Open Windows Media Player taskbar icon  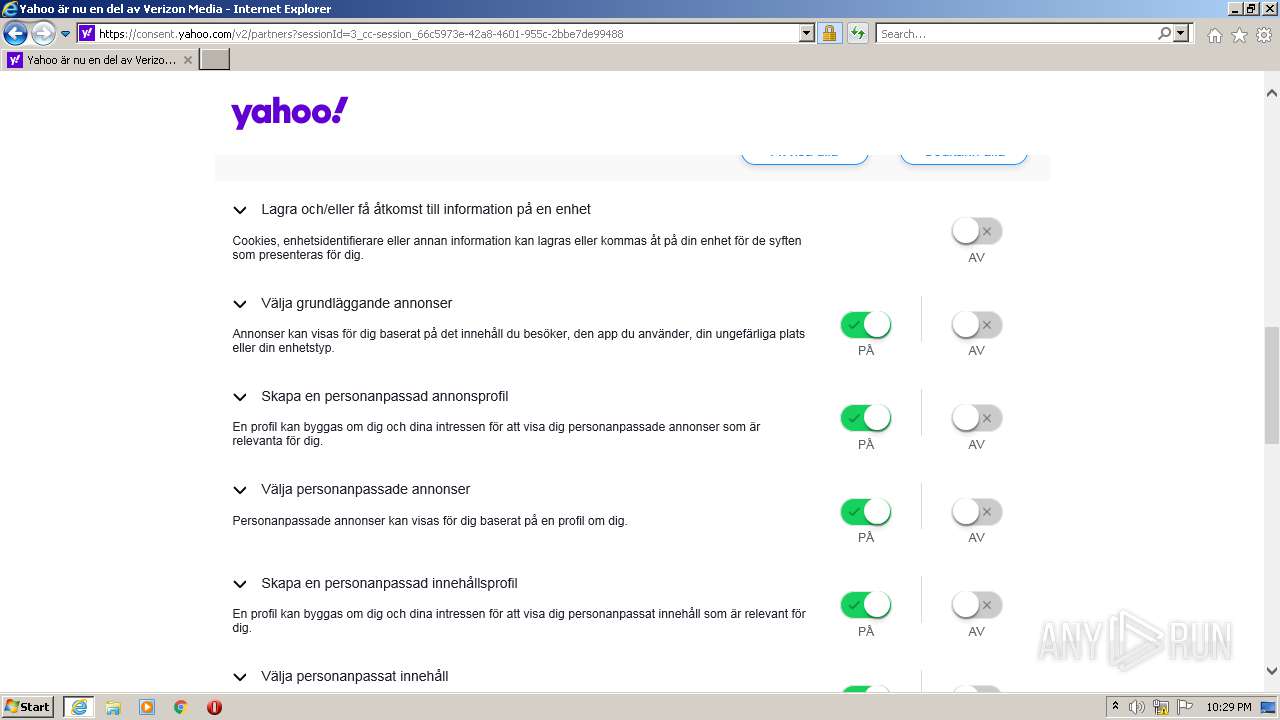pos(147,707)
